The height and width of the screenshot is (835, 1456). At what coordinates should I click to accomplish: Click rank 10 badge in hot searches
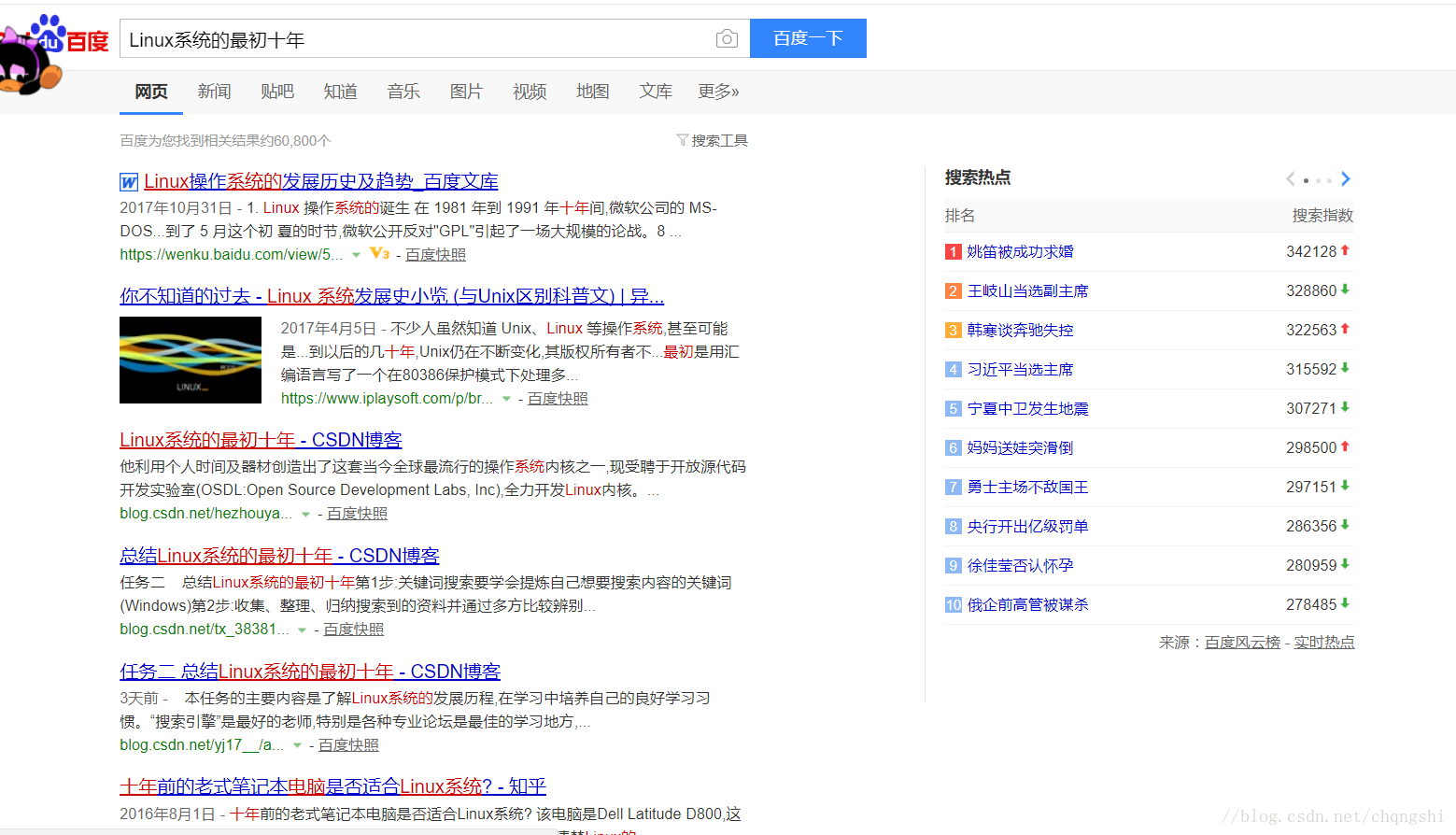pyautogui.click(x=953, y=604)
